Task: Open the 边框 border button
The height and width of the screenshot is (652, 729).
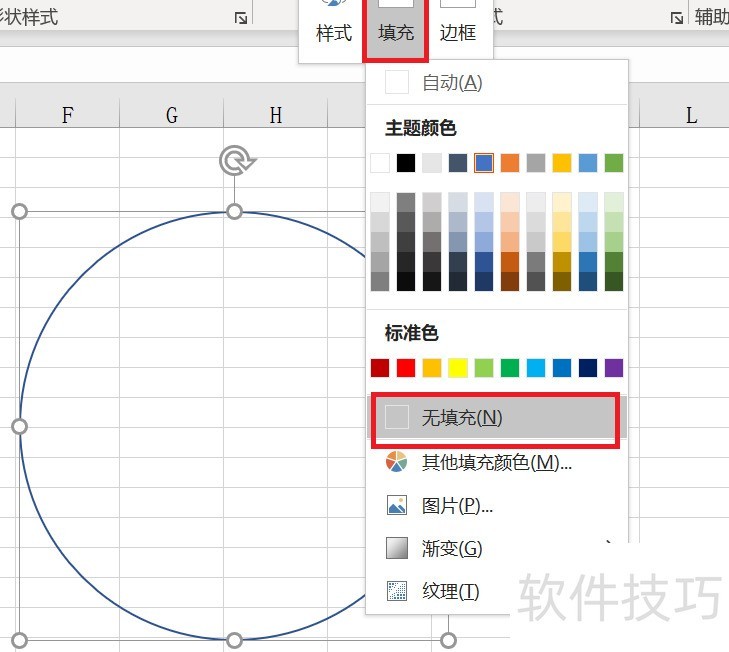Action: [458, 28]
